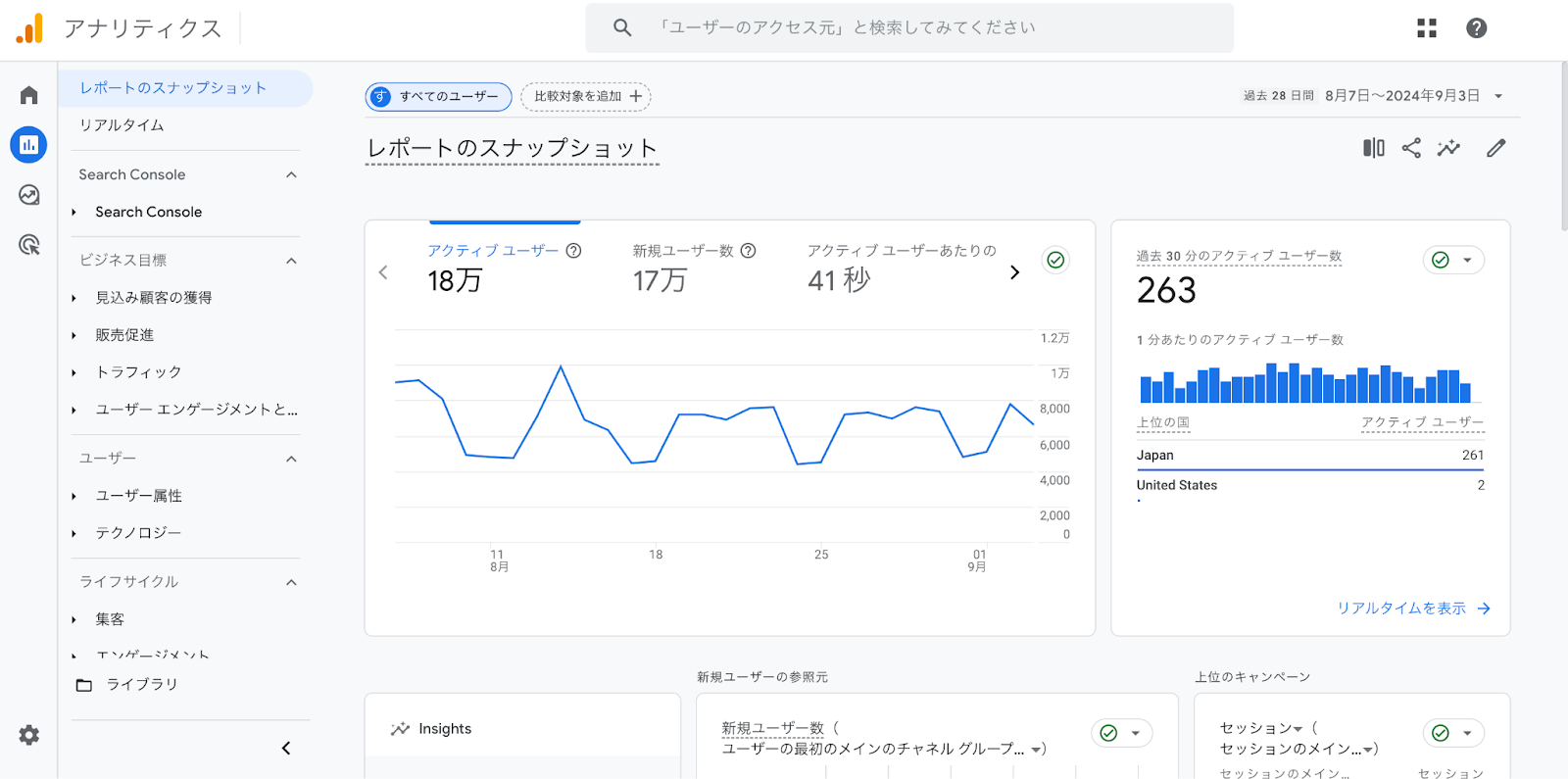Expand ユーザー エンゲージメント report group

[x=73, y=410]
